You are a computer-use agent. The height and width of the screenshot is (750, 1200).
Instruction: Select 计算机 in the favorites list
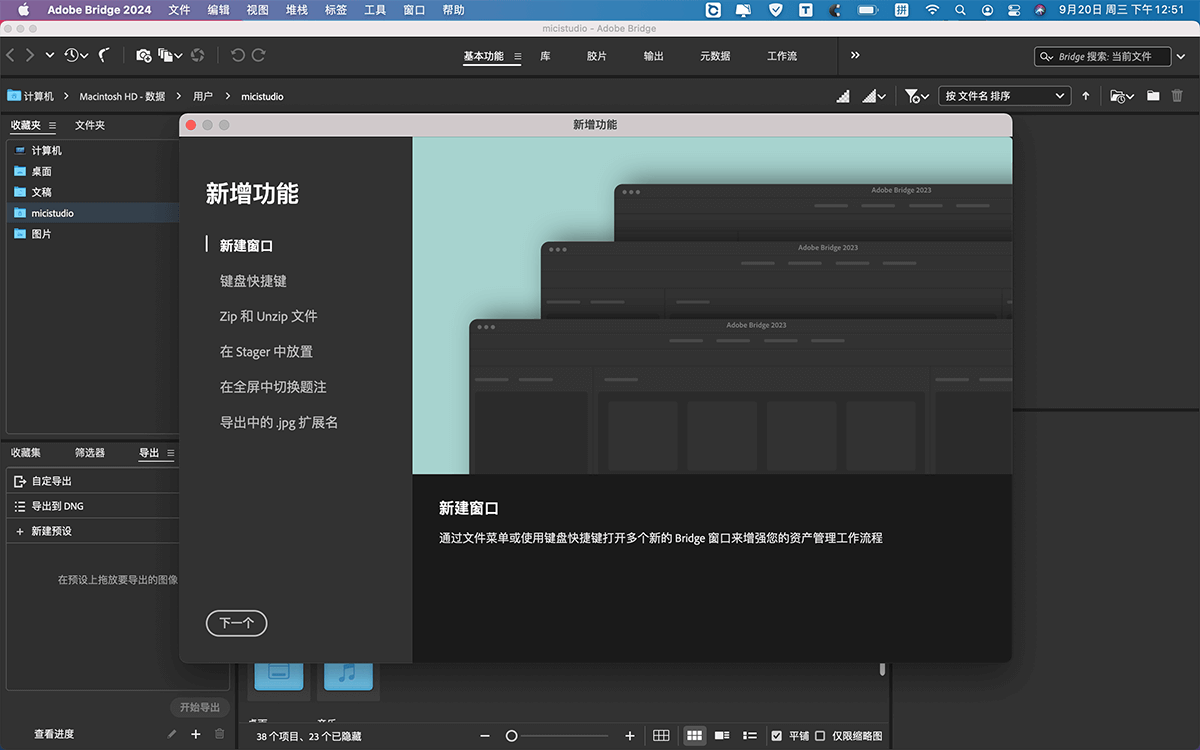tap(92, 150)
